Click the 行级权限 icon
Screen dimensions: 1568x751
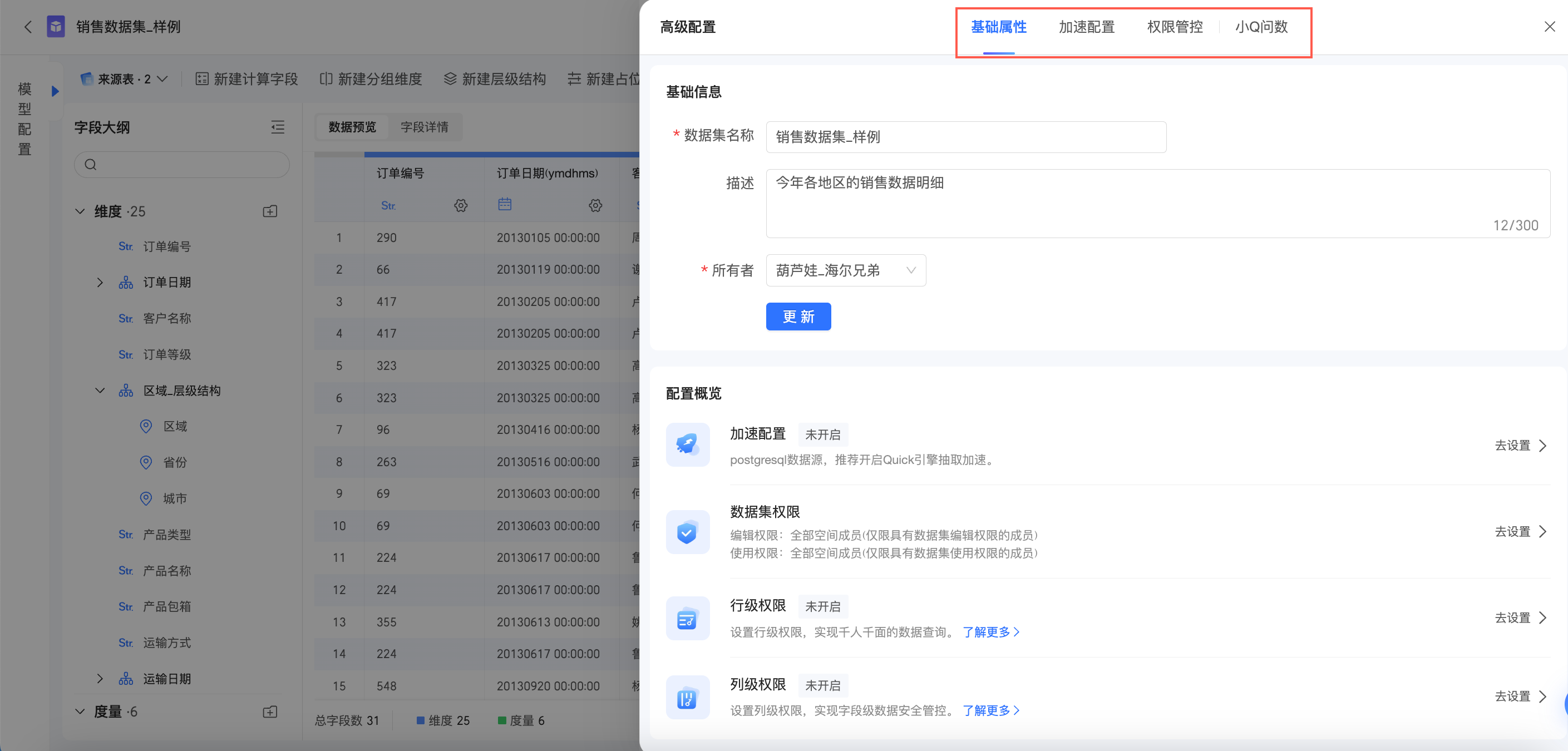[687, 619]
